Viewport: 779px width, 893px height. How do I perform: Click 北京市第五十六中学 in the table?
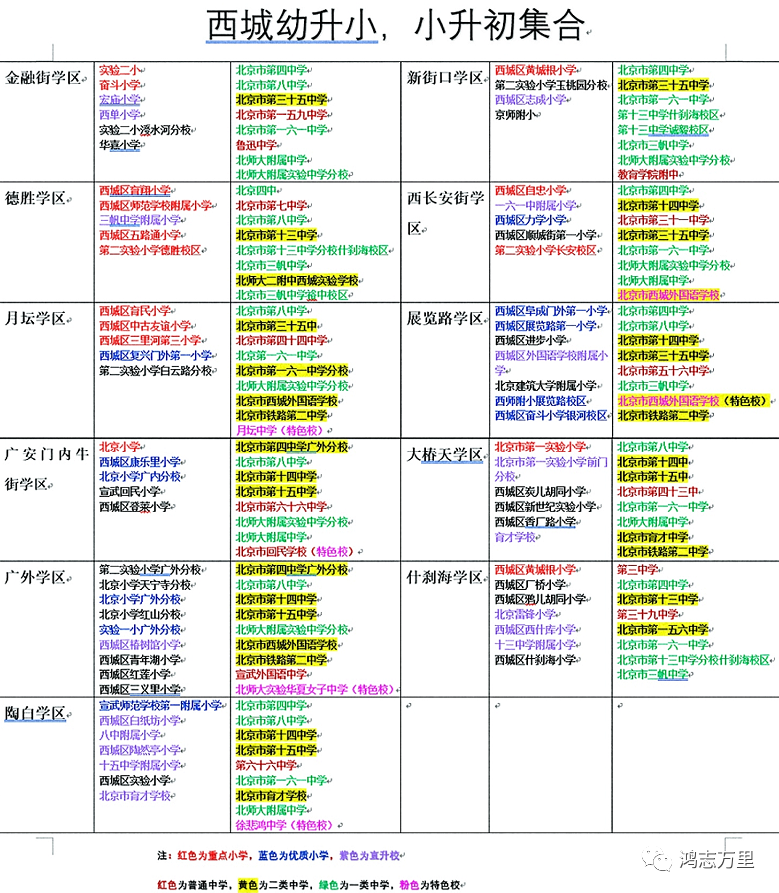click(x=663, y=370)
